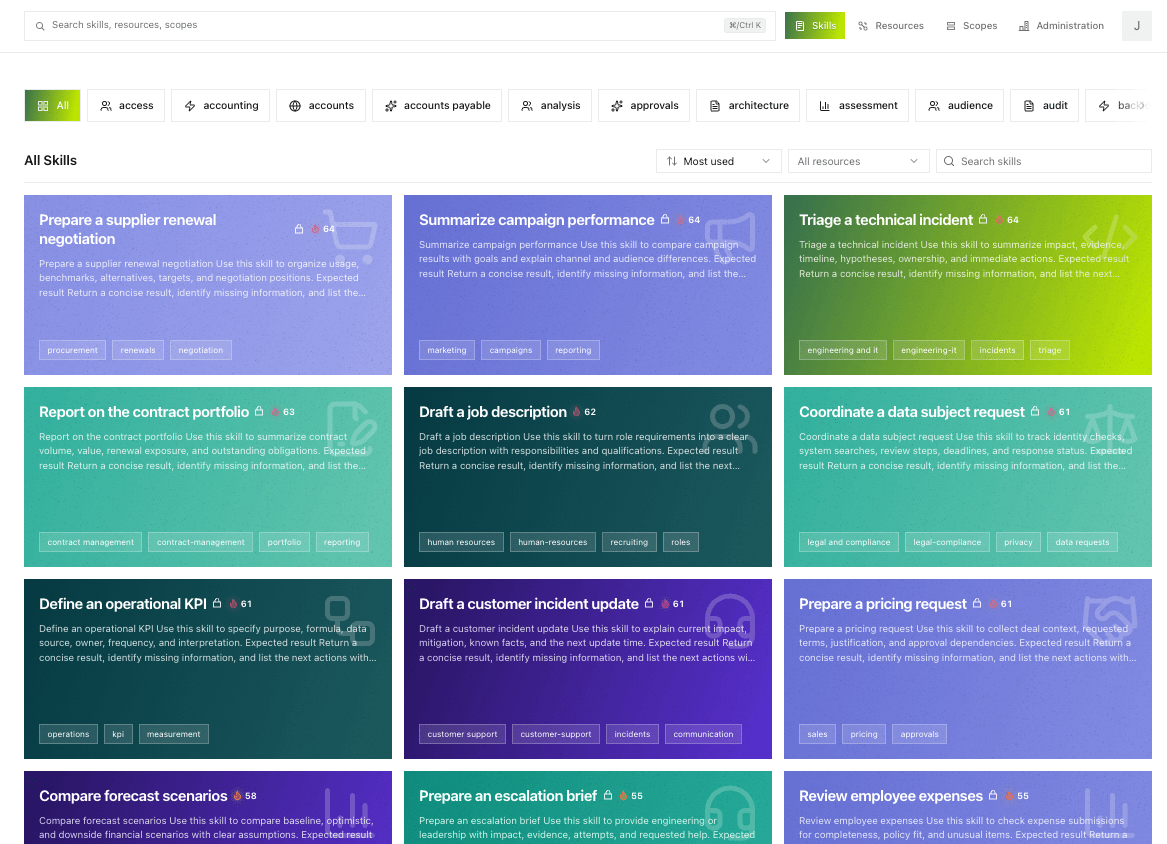The width and height of the screenshot is (1167, 844).
Task: Click the lock icon on Prepare a supplier renewal negotiation
Action: (298, 229)
